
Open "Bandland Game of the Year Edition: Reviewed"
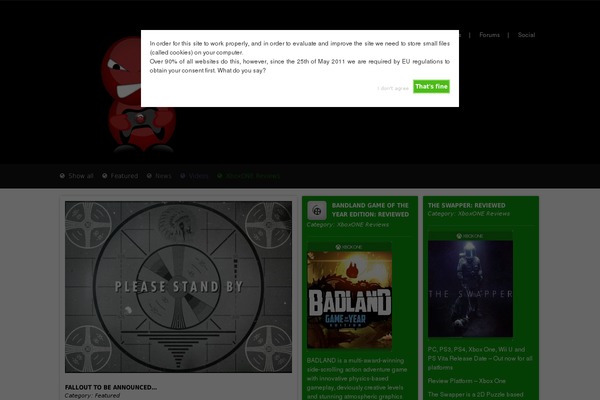[370, 210]
